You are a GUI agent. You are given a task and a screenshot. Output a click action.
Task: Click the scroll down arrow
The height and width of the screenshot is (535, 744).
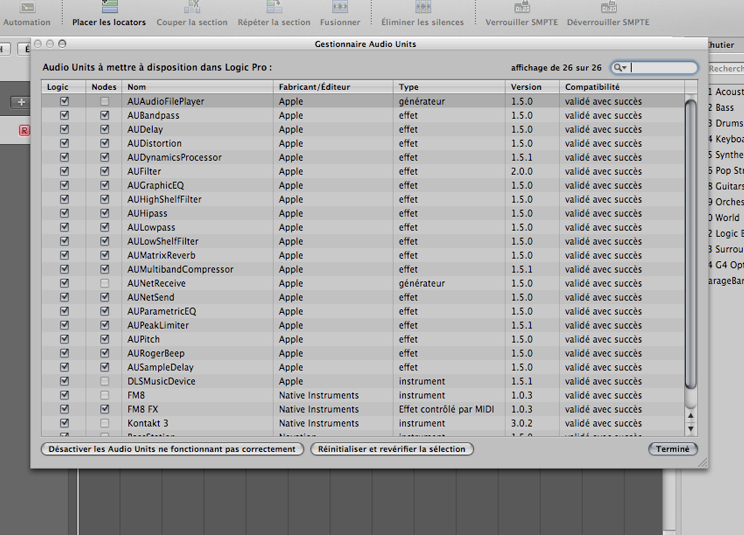click(691, 428)
